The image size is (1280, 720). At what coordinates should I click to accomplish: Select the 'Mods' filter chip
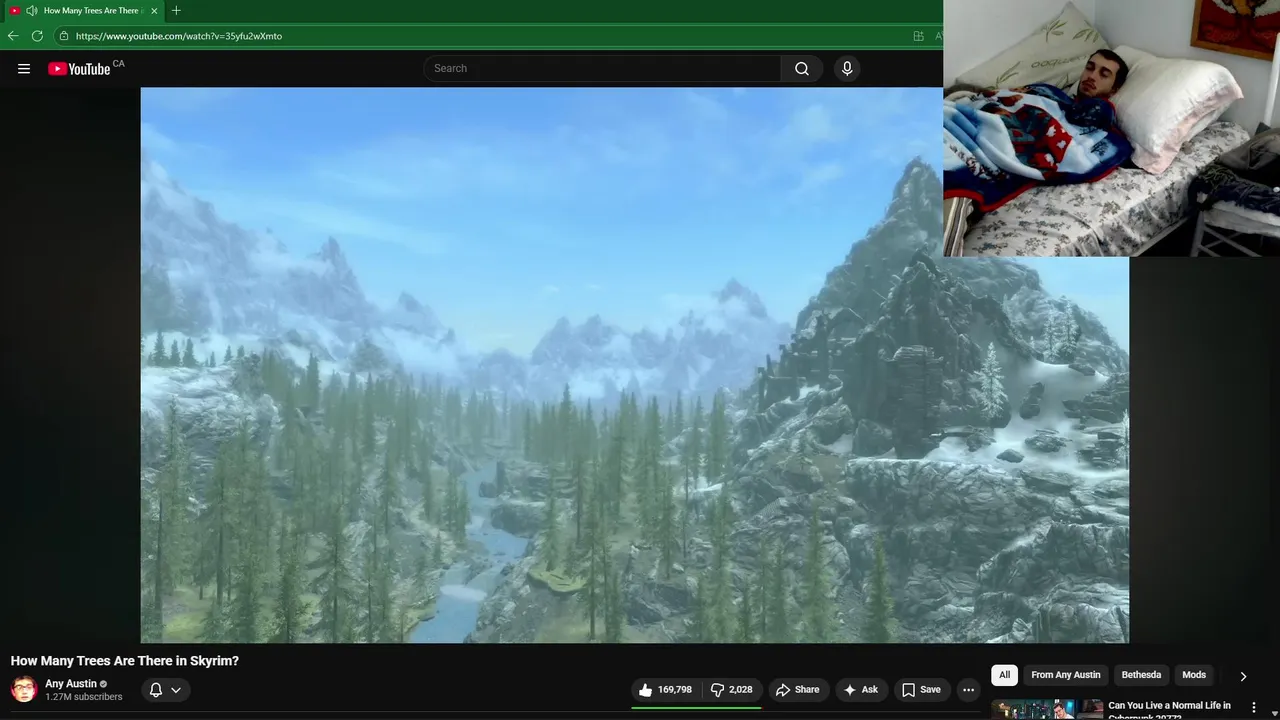[1194, 675]
